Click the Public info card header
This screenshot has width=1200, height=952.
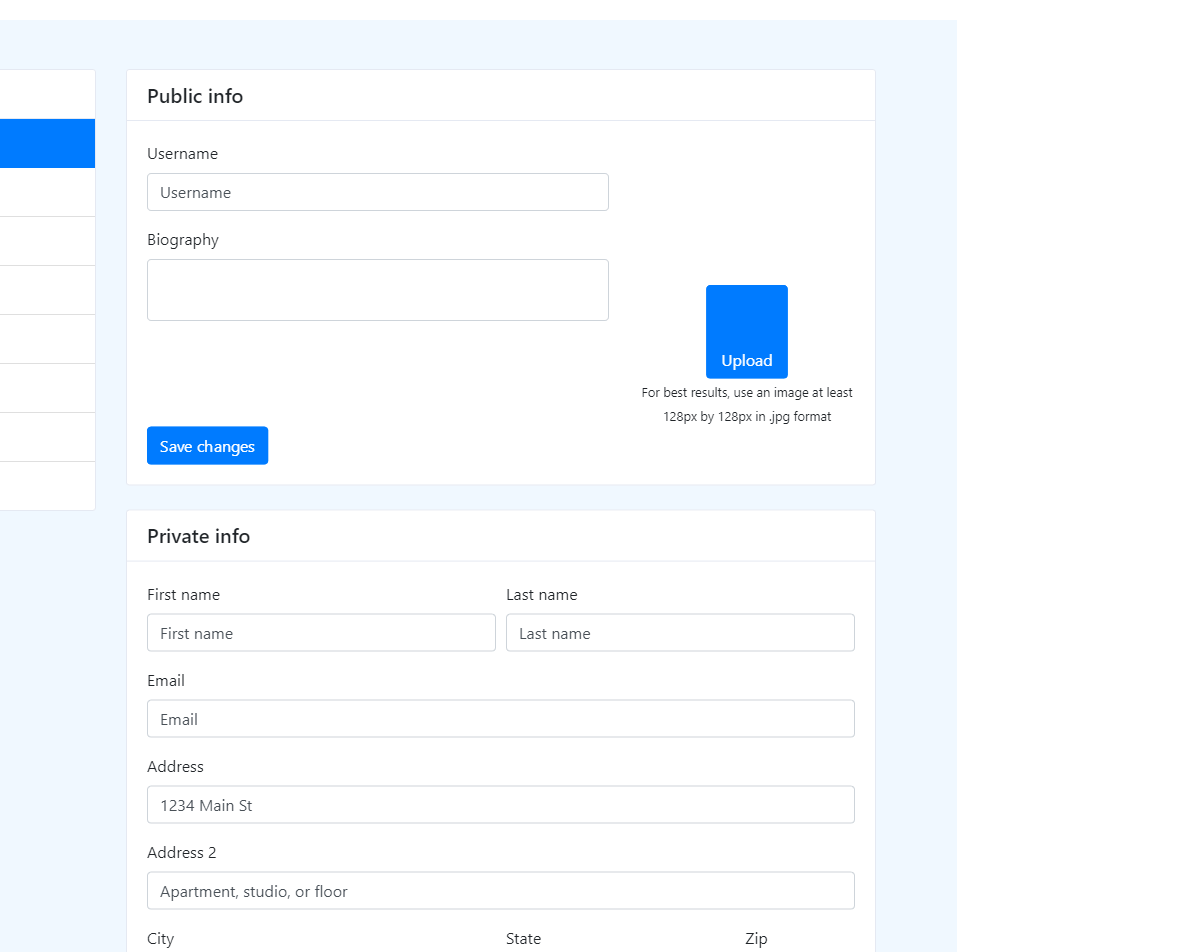195,96
